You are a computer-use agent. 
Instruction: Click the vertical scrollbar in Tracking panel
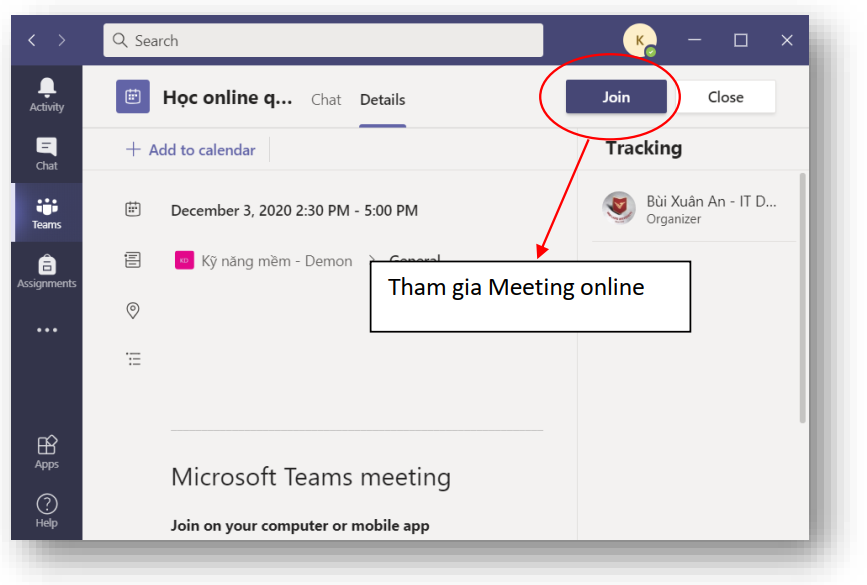point(802,300)
